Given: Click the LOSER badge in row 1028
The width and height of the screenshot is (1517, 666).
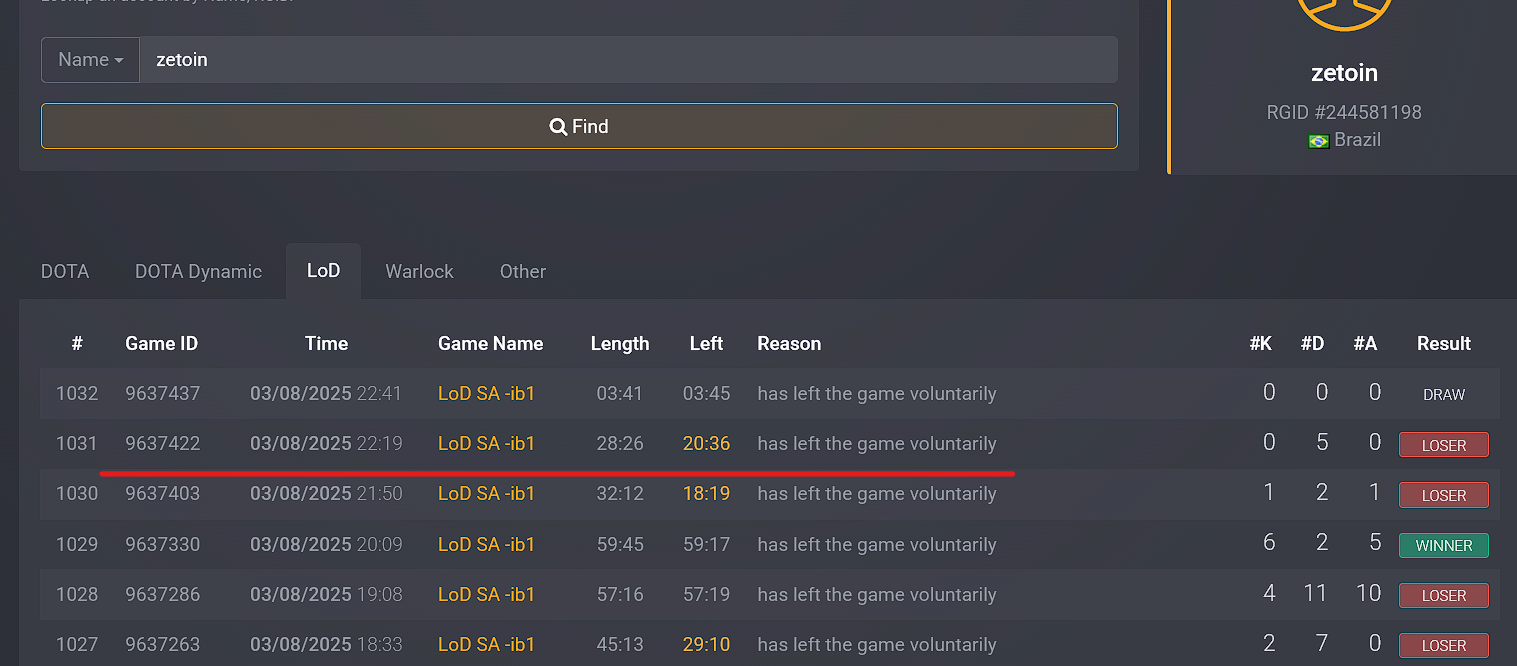Looking at the screenshot, I should point(1444,596).
